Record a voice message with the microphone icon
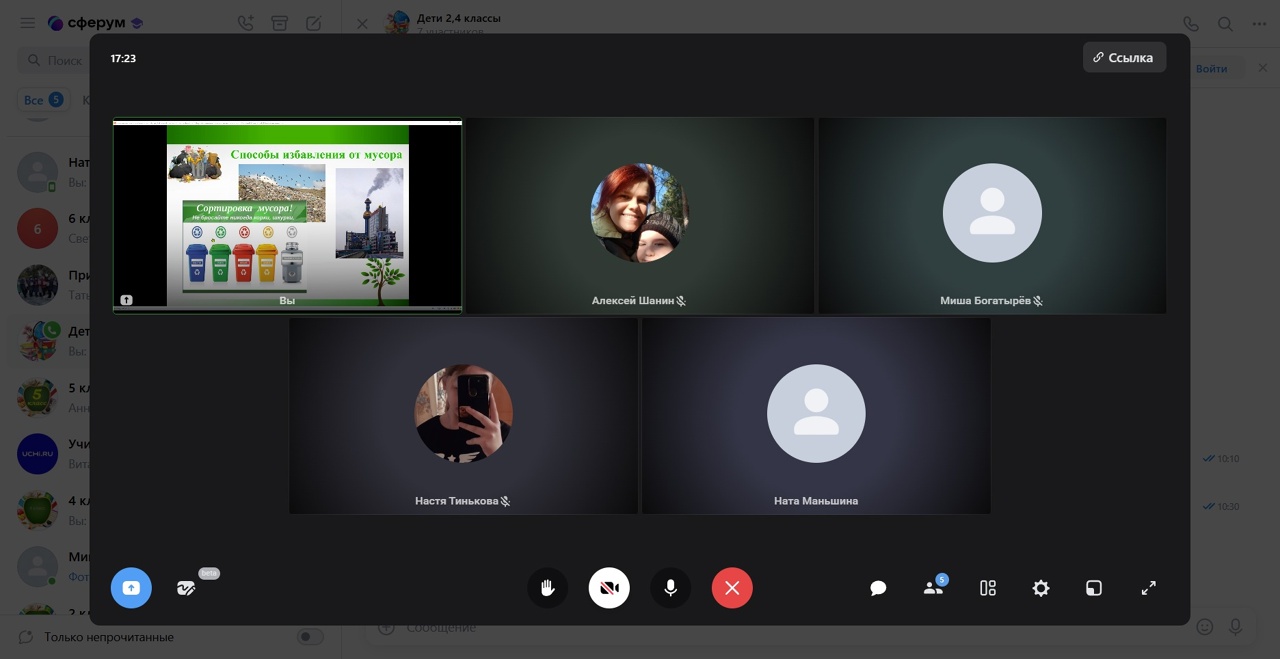The height and width of the screenshot is (659, 1280). pos(1236,627)
